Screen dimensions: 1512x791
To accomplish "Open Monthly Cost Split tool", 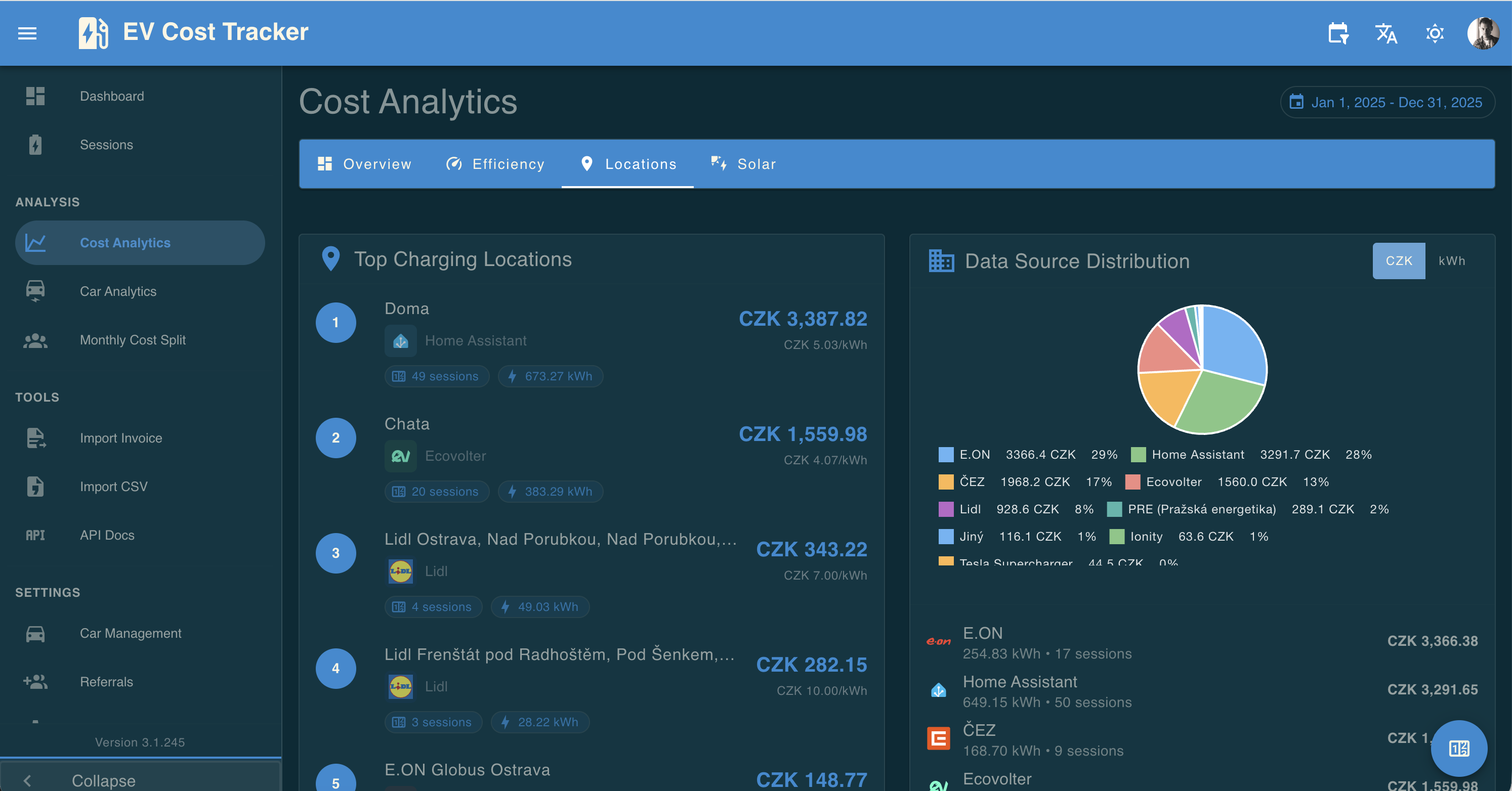I will [x=133, y=340].
